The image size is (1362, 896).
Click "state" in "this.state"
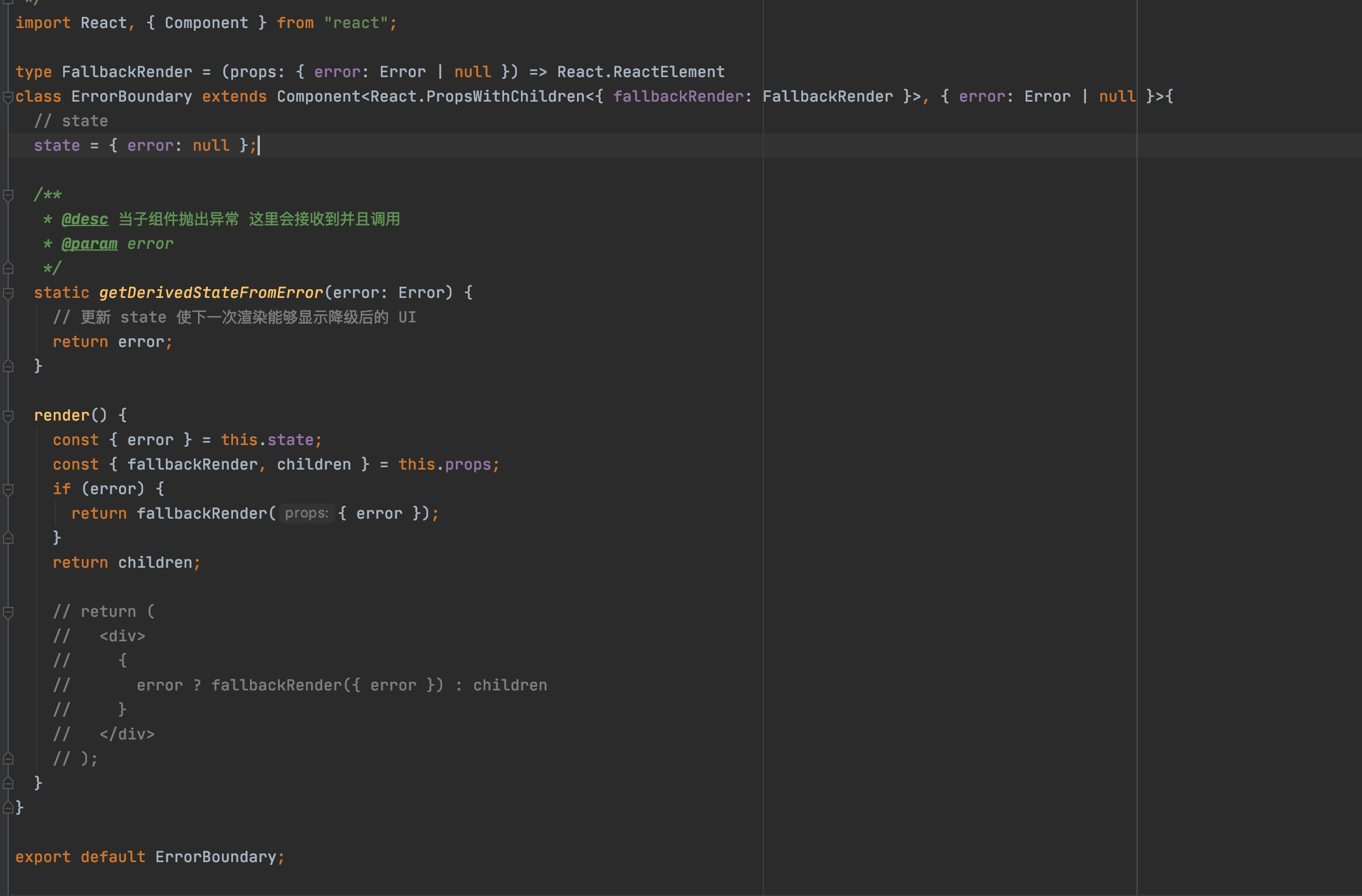(290, 440)
